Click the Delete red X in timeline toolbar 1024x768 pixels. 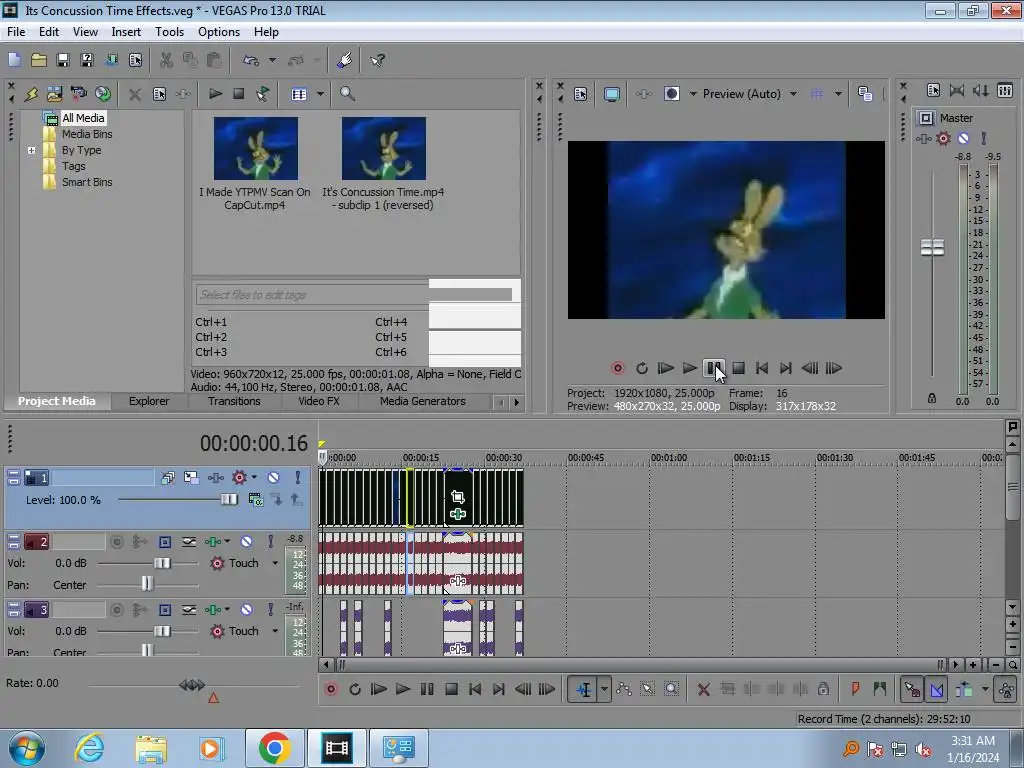click(x=703, y=689)
